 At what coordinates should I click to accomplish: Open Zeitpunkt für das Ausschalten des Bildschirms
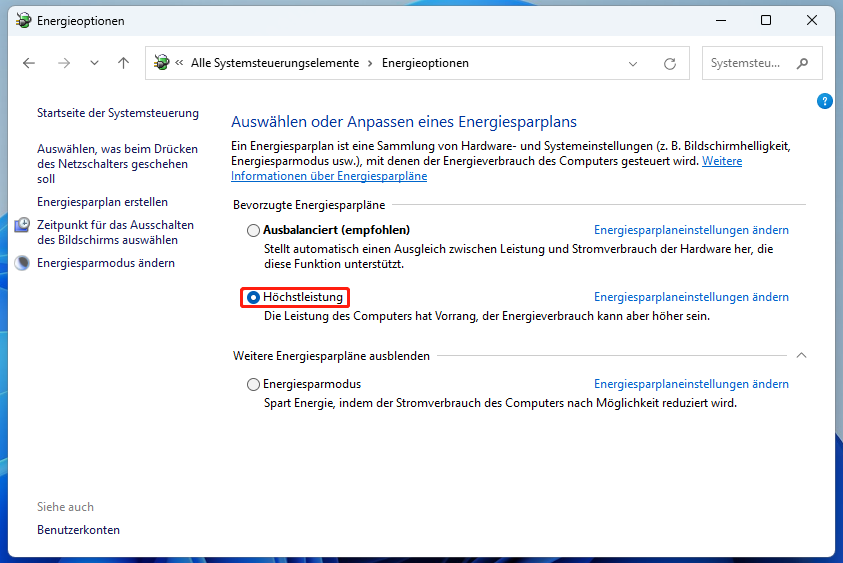tap(115, 232)
